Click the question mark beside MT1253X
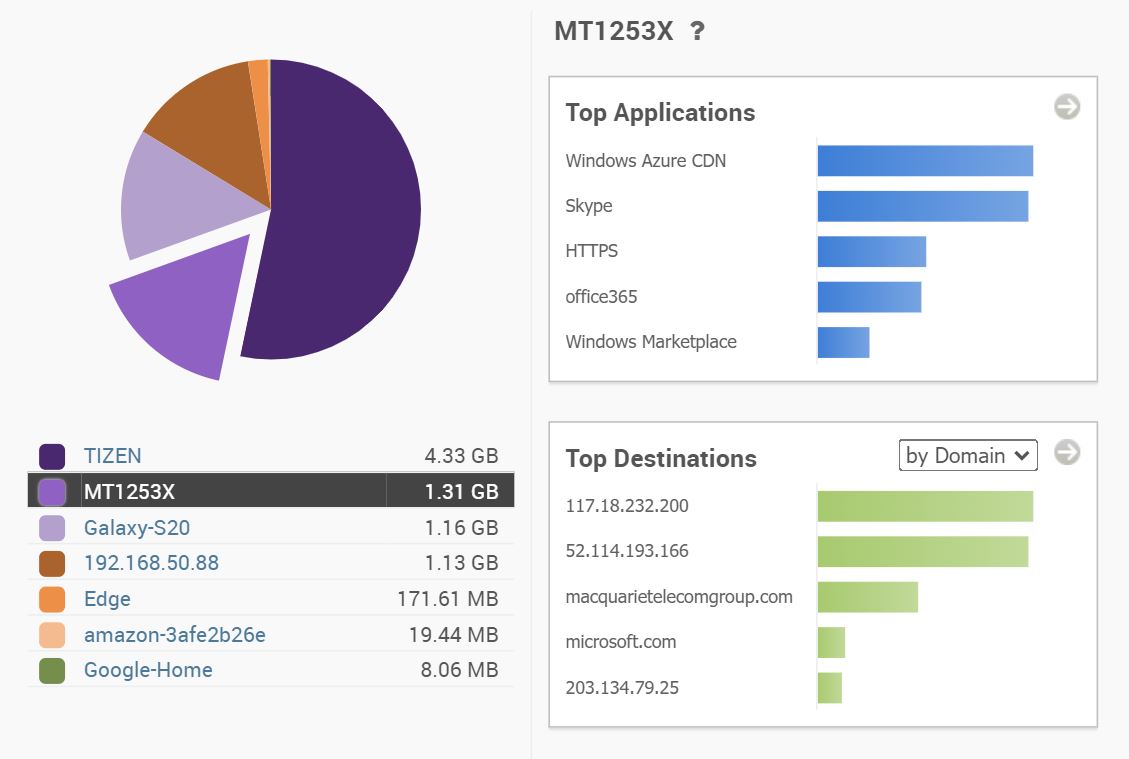 click(x=697, y=31)
